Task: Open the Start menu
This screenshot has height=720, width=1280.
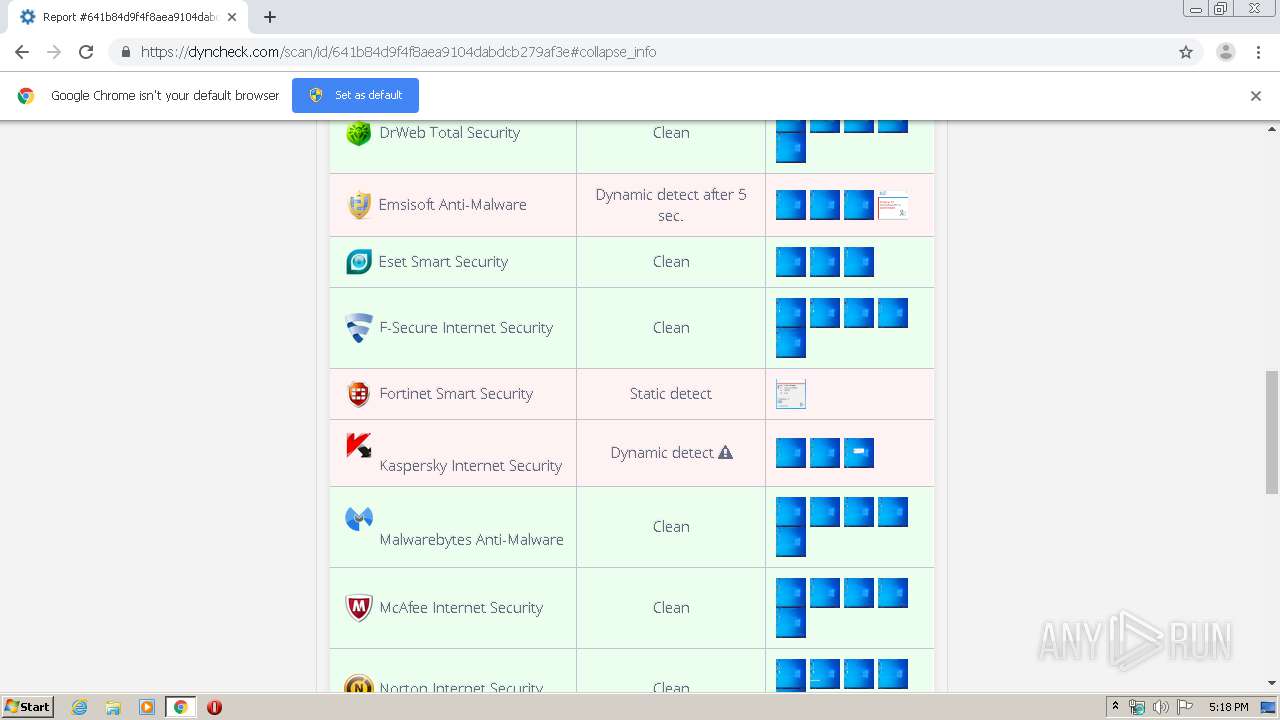Action: (28, 707)
